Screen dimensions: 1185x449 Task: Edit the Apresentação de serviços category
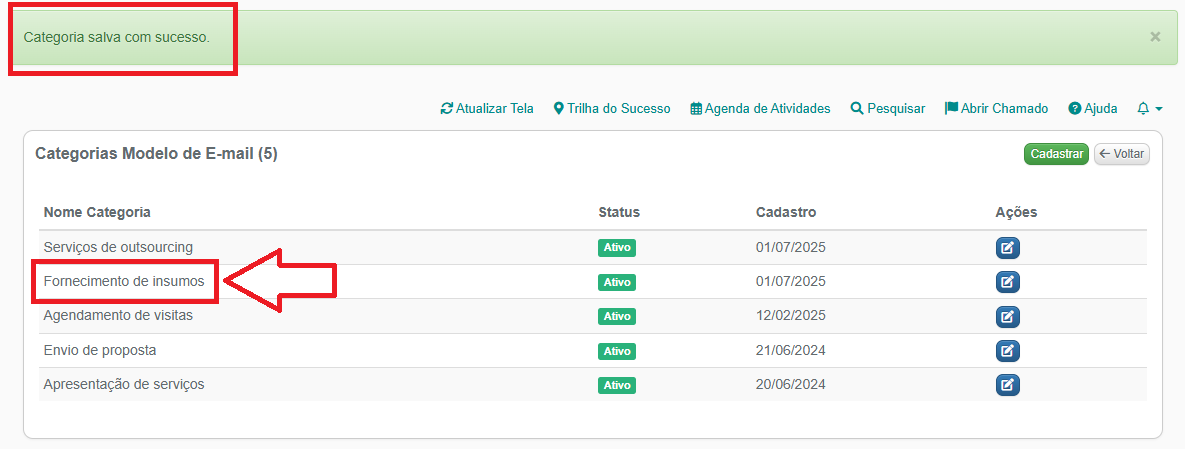point(1007,385)
